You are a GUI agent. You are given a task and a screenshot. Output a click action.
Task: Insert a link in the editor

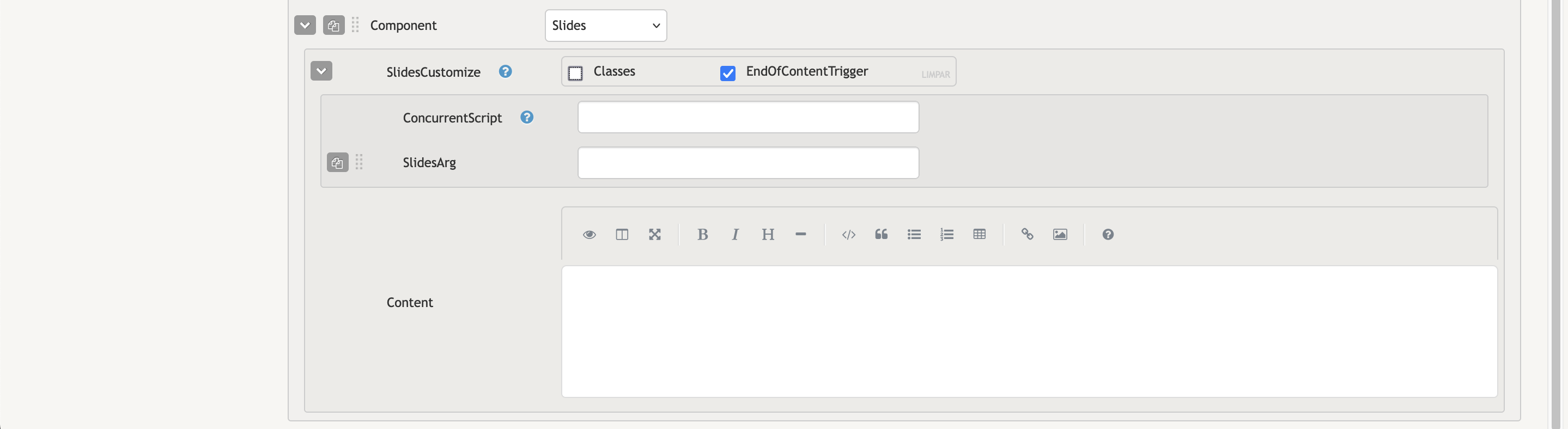tap(1028, 234)
